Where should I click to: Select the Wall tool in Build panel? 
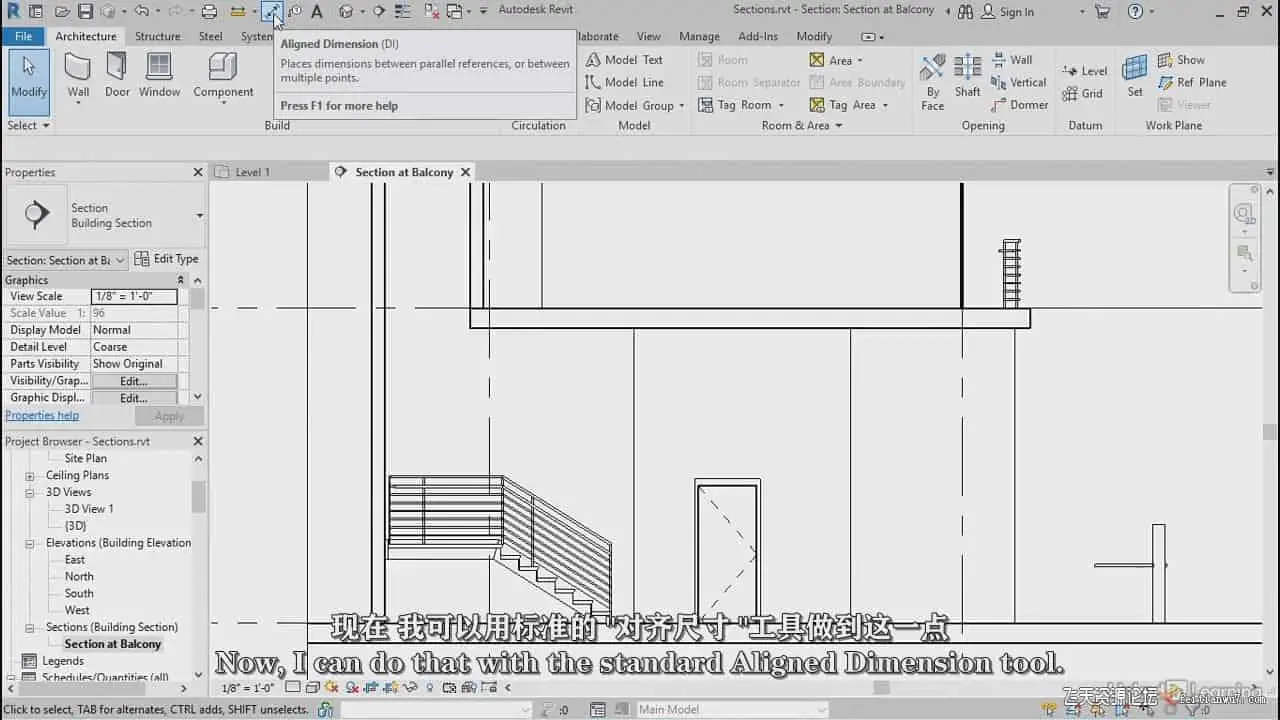pos(78,75)
